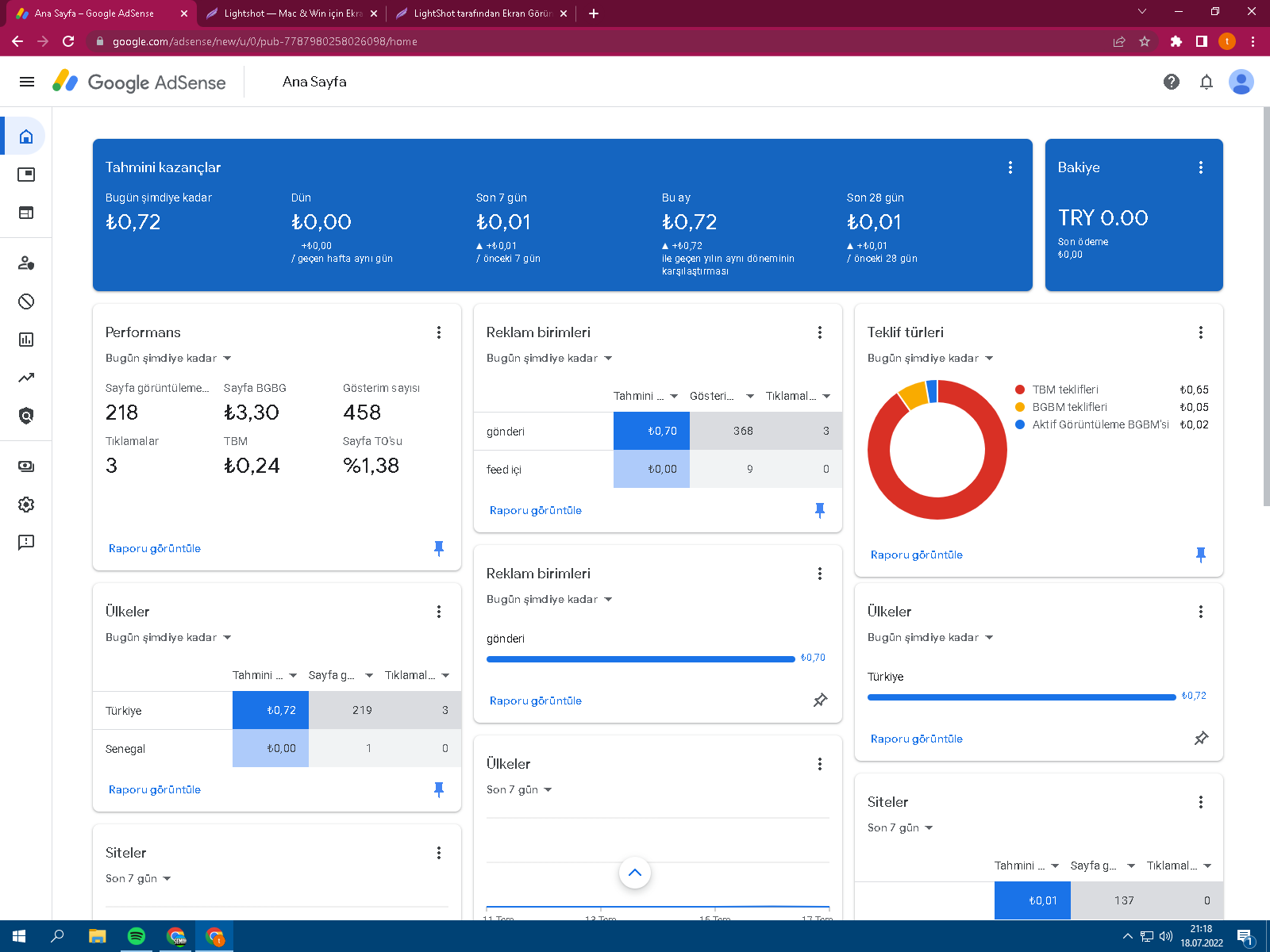Viewport: 1270px width, 952px height.
Task: Open Bakiye card options menu
Action: point(1201,167)
